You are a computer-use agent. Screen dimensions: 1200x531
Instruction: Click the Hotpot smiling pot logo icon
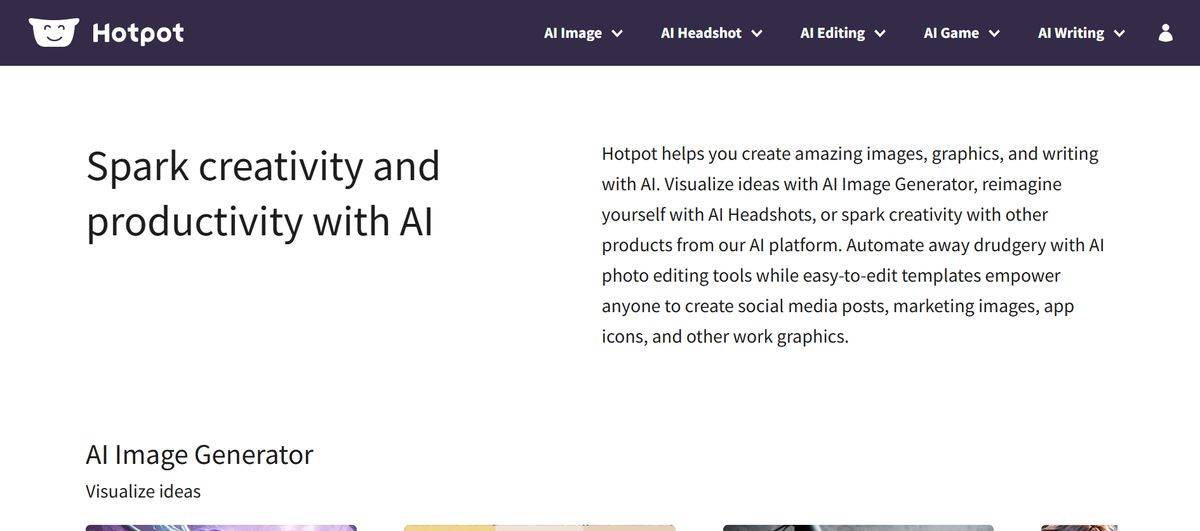53,32
